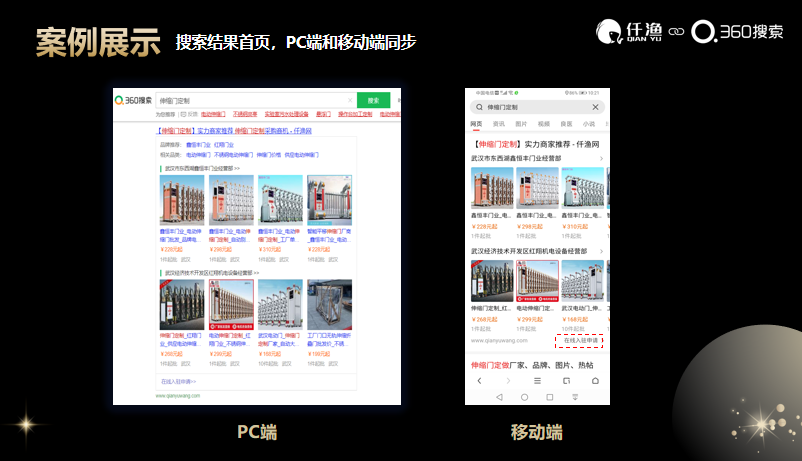Open the mobile browser hamburger menu

click(537, 381)
